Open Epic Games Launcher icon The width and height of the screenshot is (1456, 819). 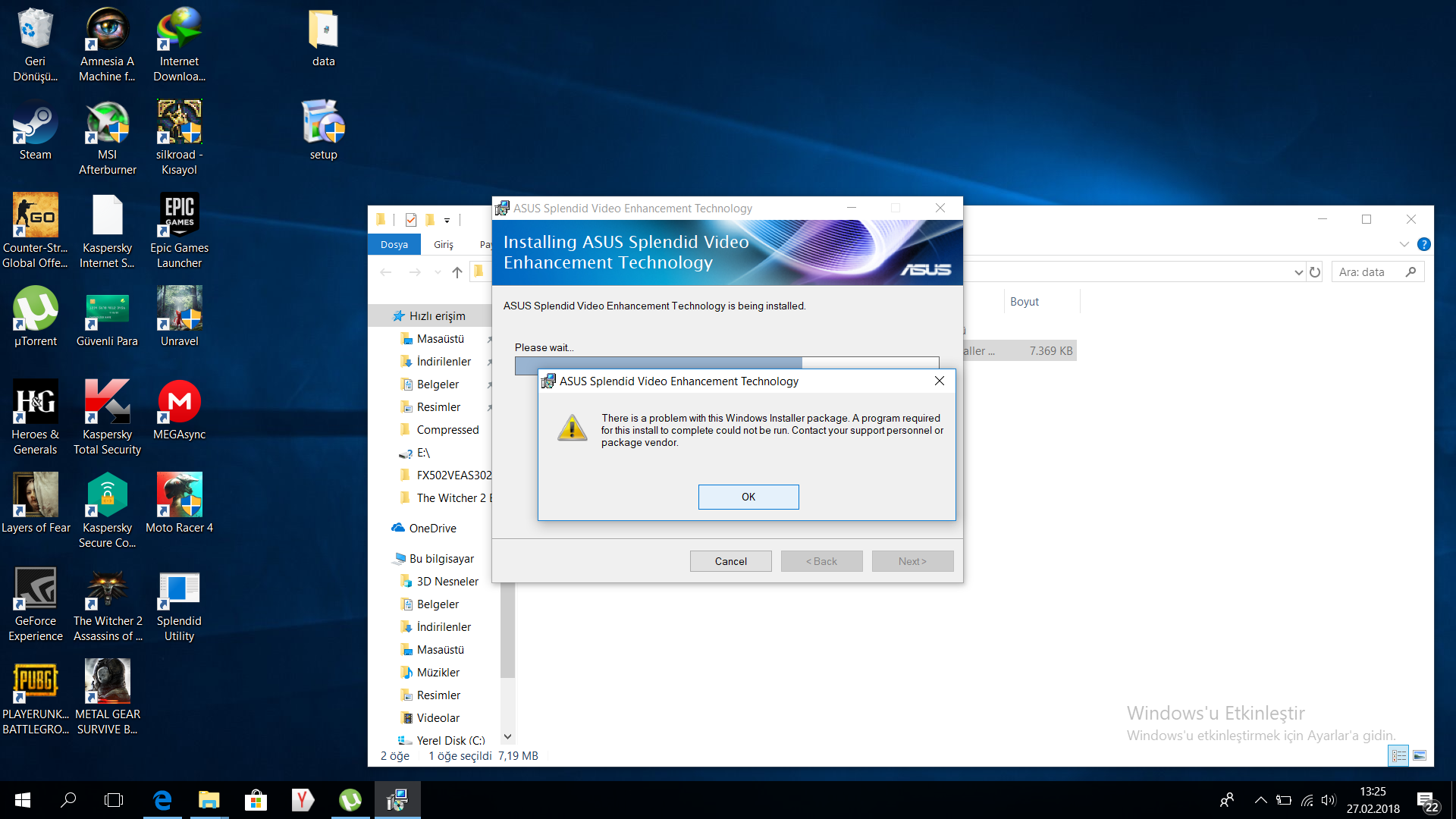point(179,231)
